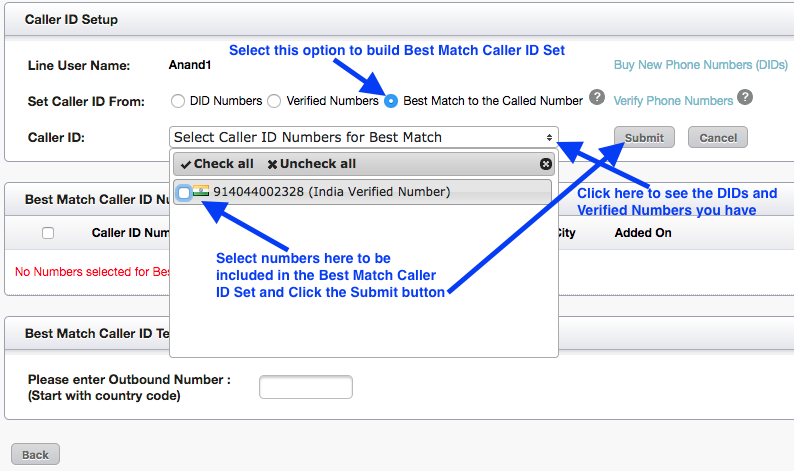Toggle the select-all checkbox in table header
The image size is (794, 471).
tap(48, 233)
